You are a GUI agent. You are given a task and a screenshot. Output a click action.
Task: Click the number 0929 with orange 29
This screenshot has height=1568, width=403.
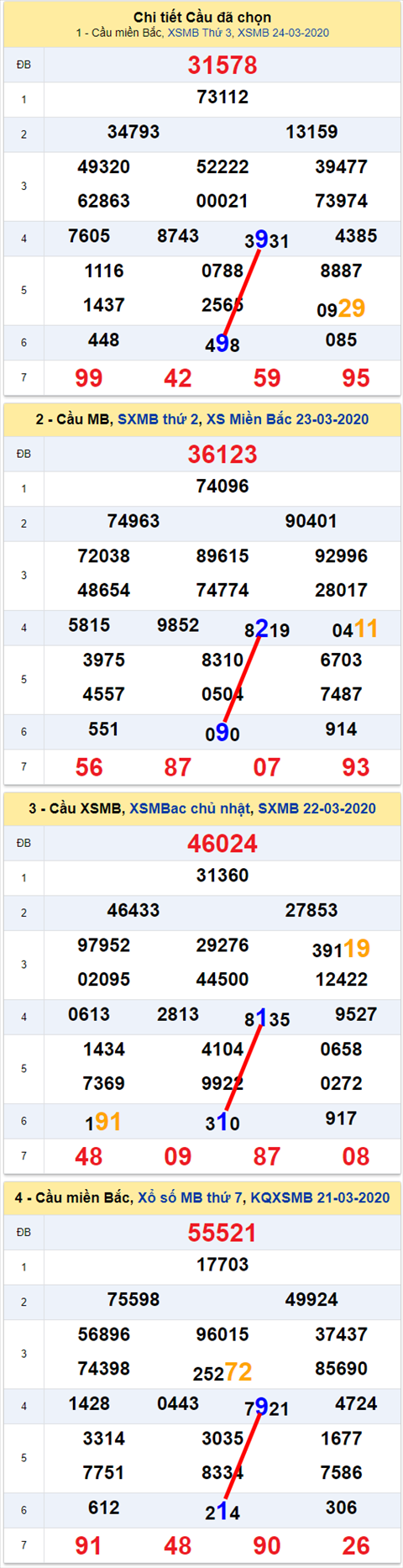coord(341,308)
